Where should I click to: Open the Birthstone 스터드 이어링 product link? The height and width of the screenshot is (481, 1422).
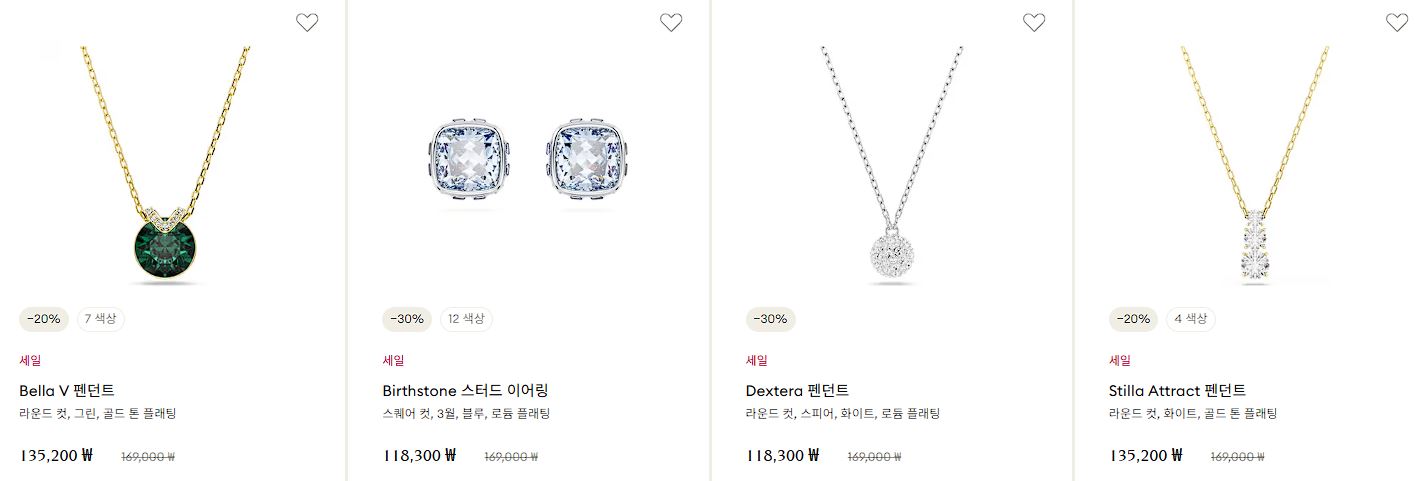(465, 390)
